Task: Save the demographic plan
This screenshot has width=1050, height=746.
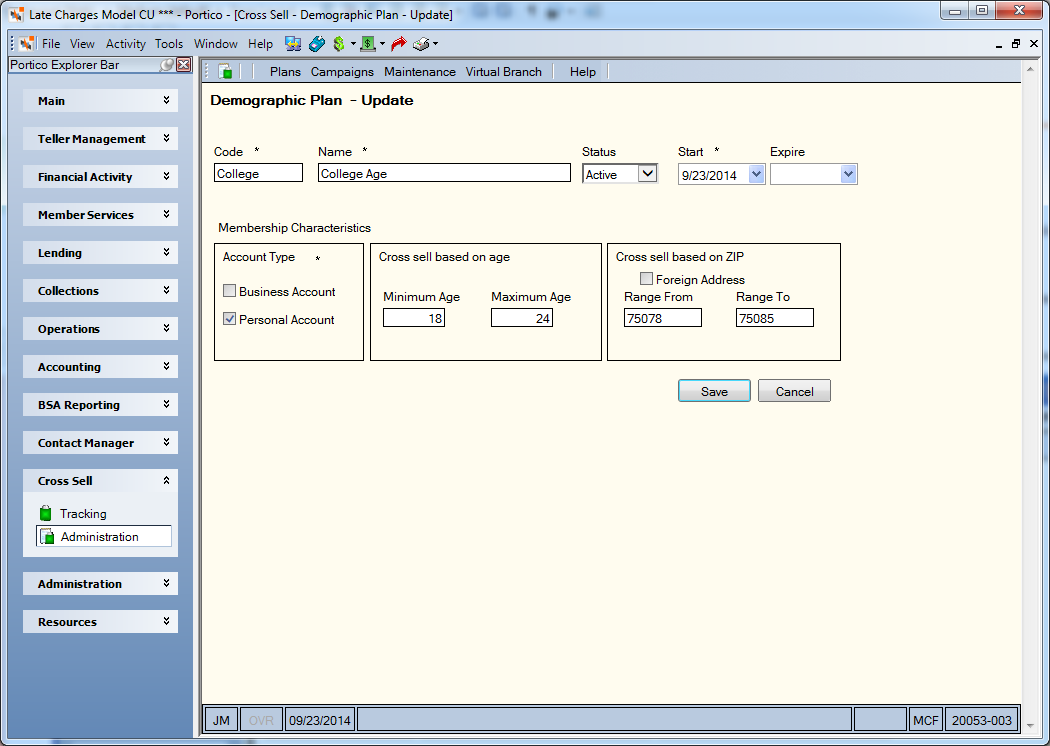Action: tap(714, 391)
